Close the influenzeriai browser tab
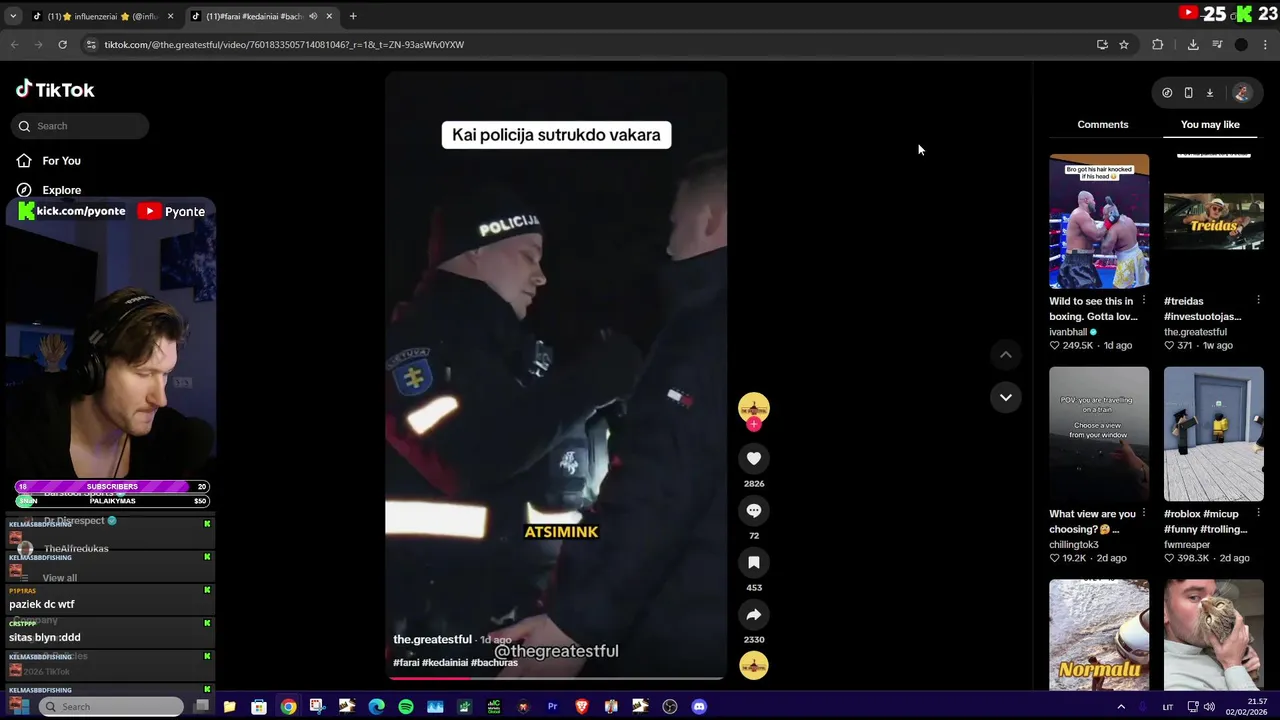Screen dimensions: 1280x720 [x=170, y=16]
